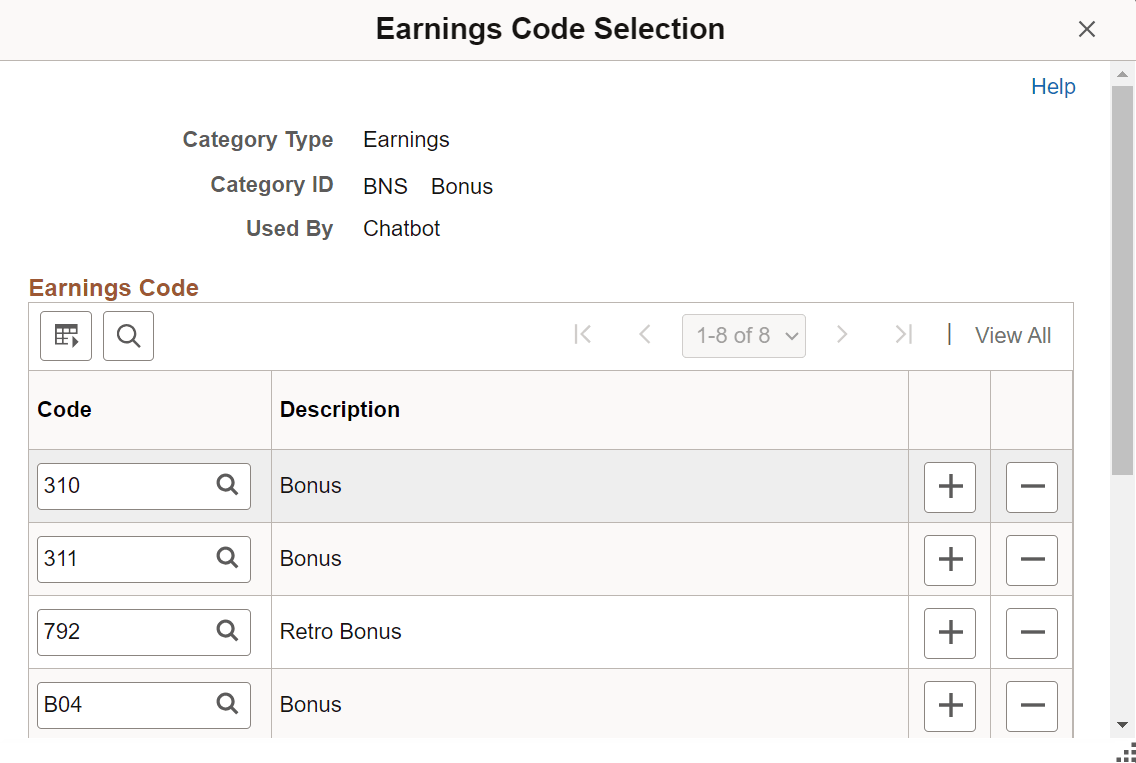Click the Find magnifier icon on grid toolbar
This screenshot has width=1136, height=763.
(x=128, y=335)
